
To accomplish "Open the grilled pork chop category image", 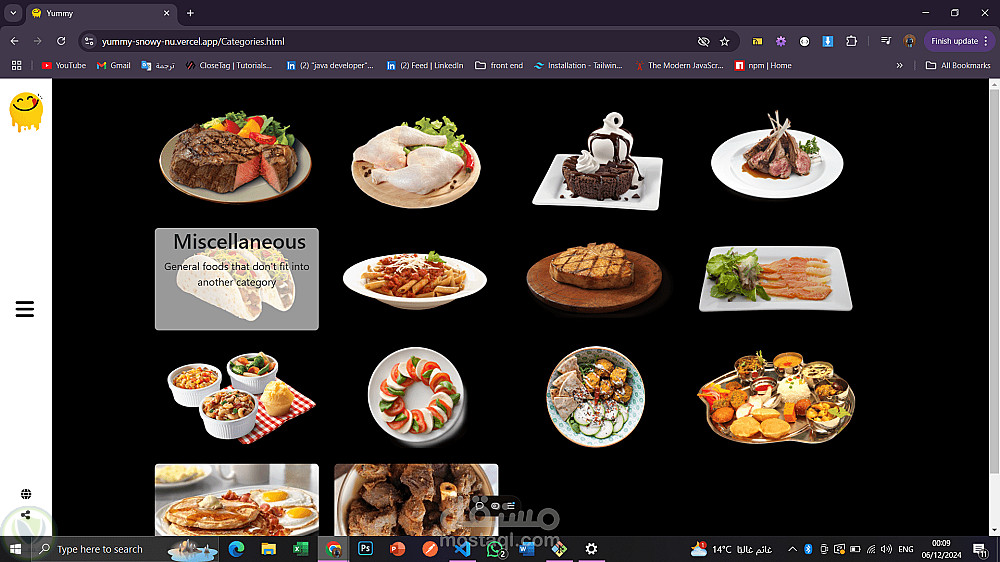I will coord(594,277).
